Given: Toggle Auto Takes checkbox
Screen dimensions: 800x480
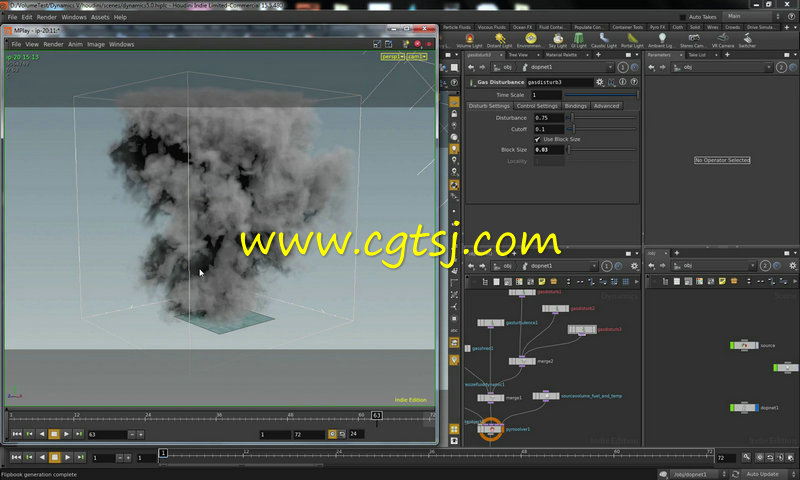Looking at the screenshot, I should pos(683,17).
